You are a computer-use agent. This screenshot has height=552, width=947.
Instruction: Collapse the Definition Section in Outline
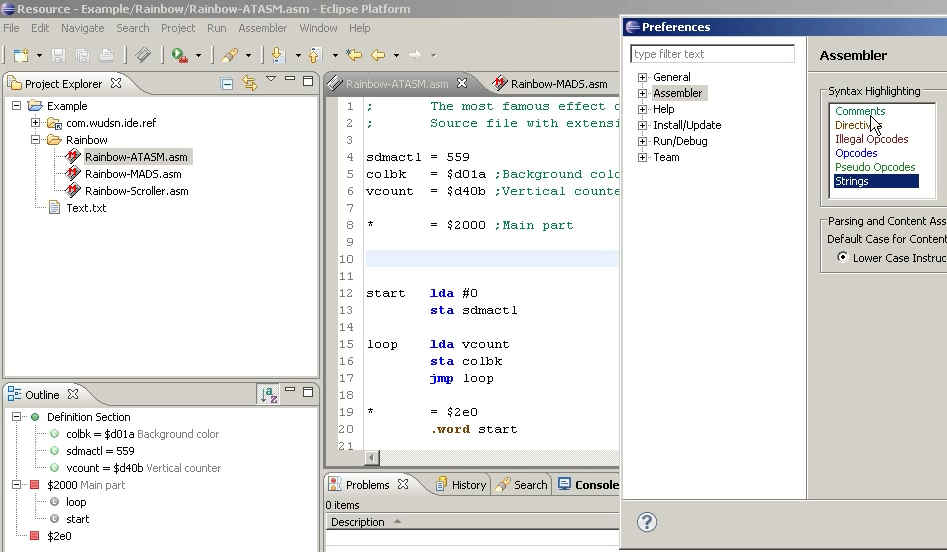coord(16,417)
